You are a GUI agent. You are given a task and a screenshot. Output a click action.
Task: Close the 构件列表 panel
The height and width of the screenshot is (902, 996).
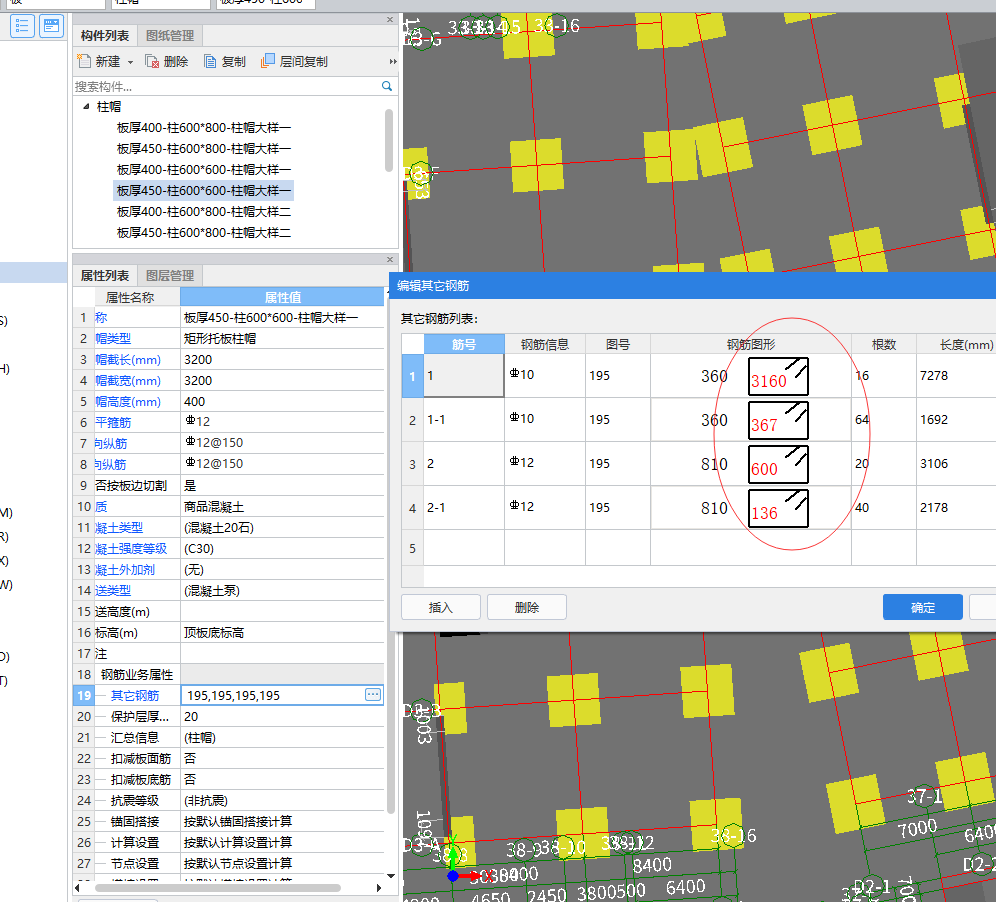coord(390,20)
